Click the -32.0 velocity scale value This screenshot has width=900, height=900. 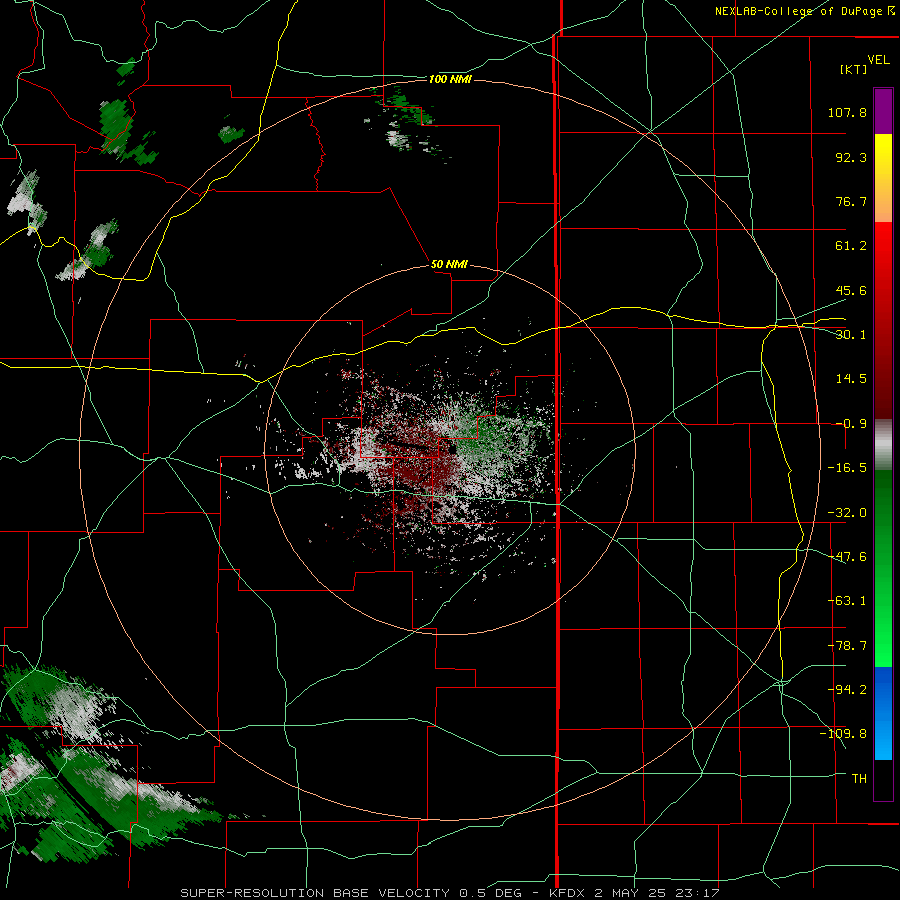pos(847,513)
